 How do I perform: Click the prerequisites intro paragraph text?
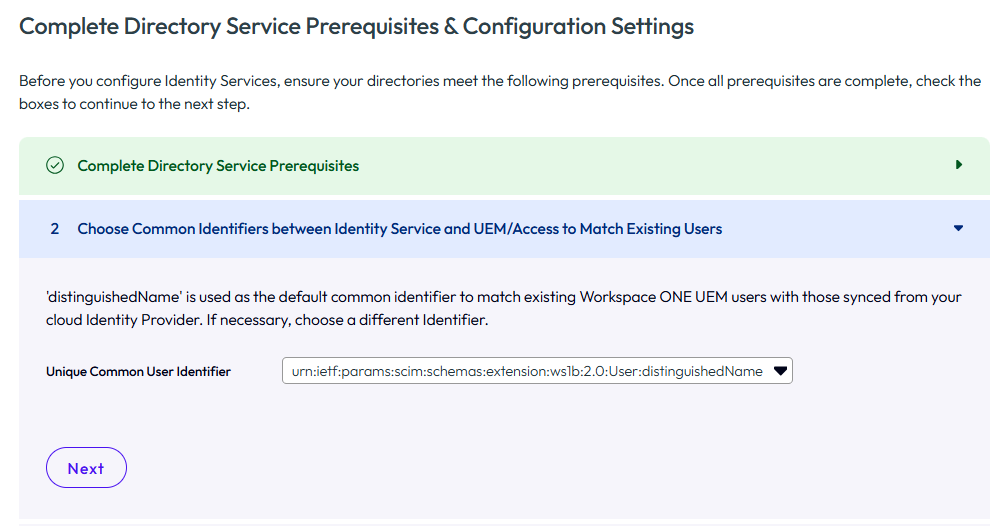pos(500,93)
